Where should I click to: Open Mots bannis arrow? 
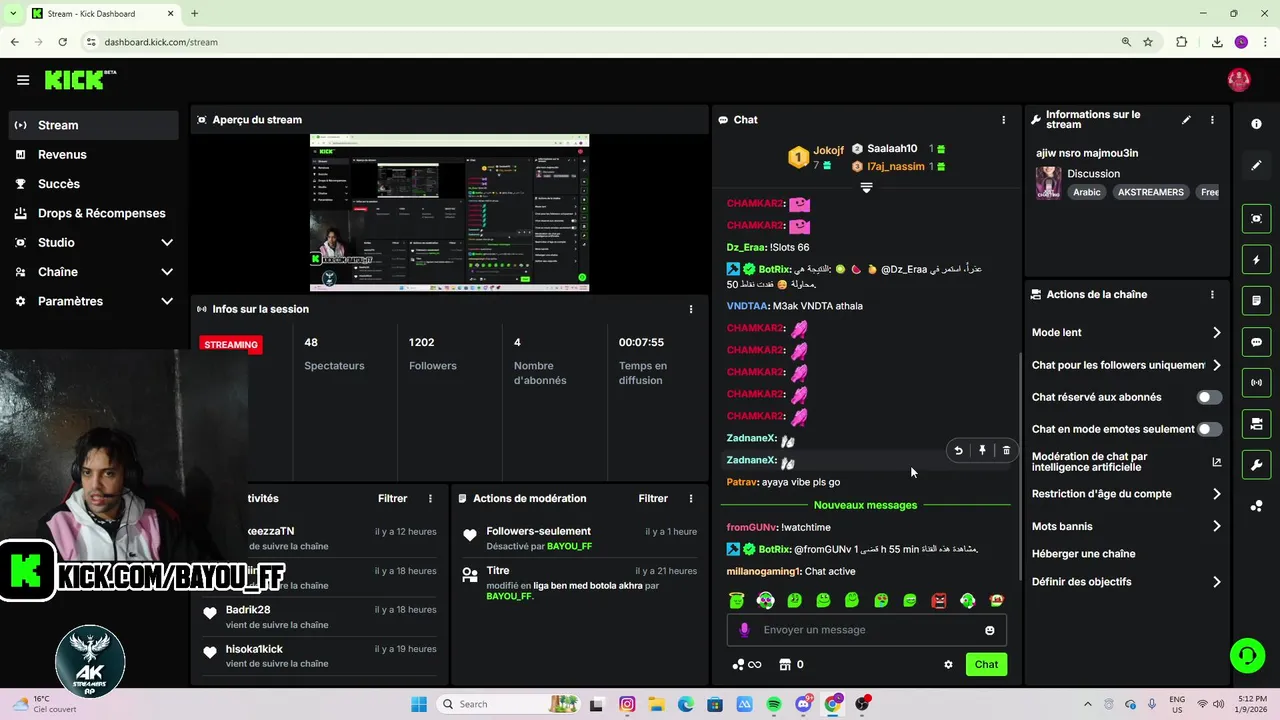pyautogui.click(x=1217, y=526)
